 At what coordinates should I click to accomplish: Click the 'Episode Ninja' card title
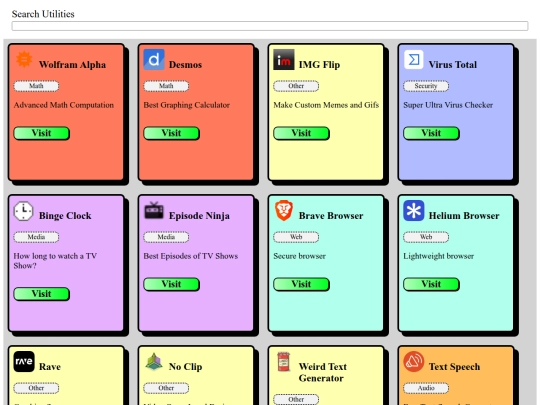199,216
